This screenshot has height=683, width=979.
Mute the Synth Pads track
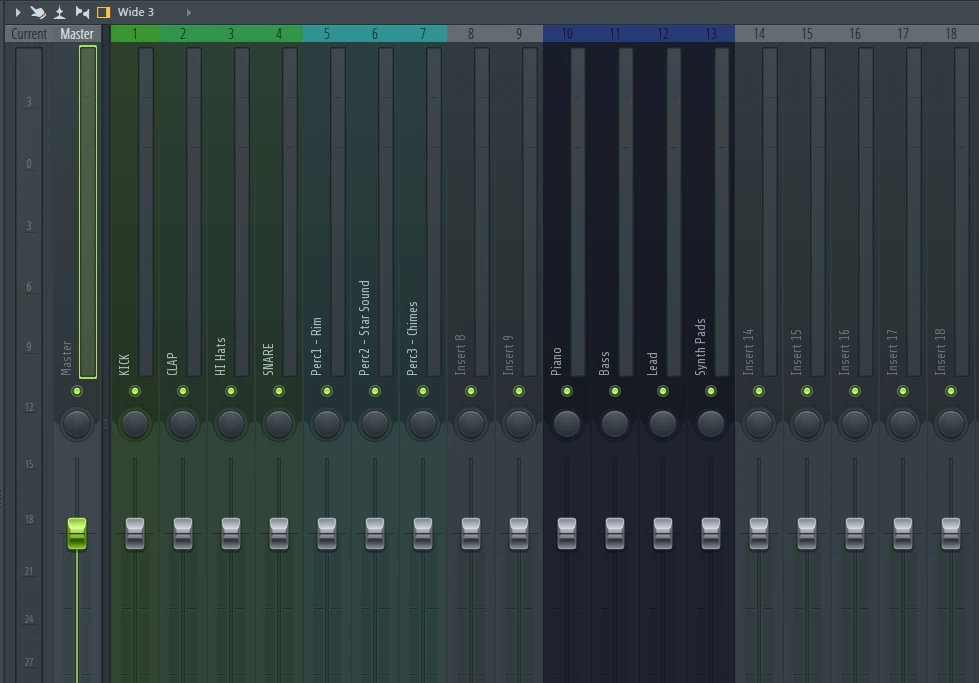(711, 391)
